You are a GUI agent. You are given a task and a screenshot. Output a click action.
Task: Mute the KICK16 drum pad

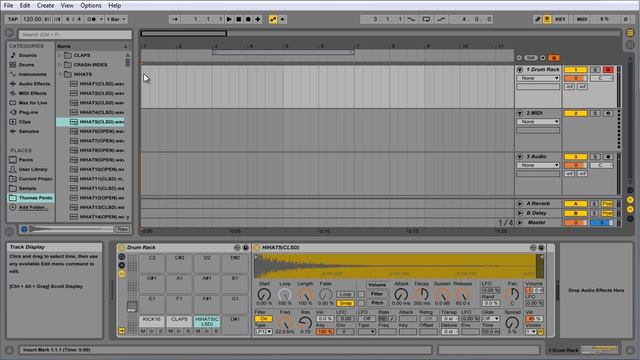pyautogui.click(x=143, y=331)
